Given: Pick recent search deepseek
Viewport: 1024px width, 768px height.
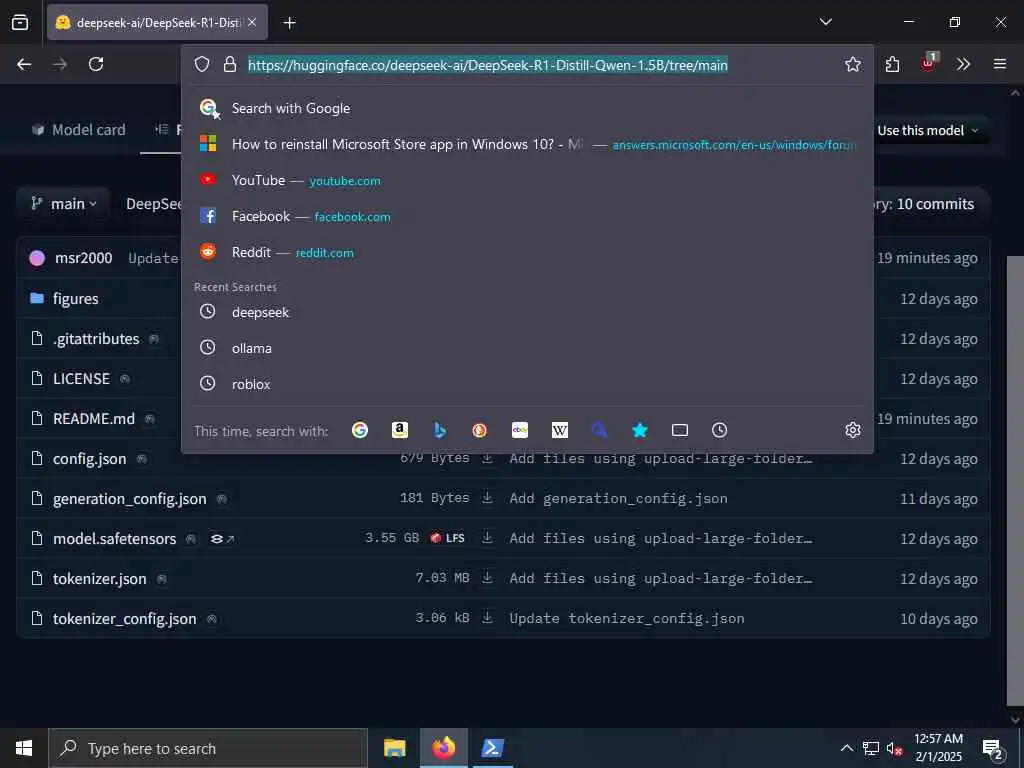Looking at the screenshot, I should tap(528, 312).
